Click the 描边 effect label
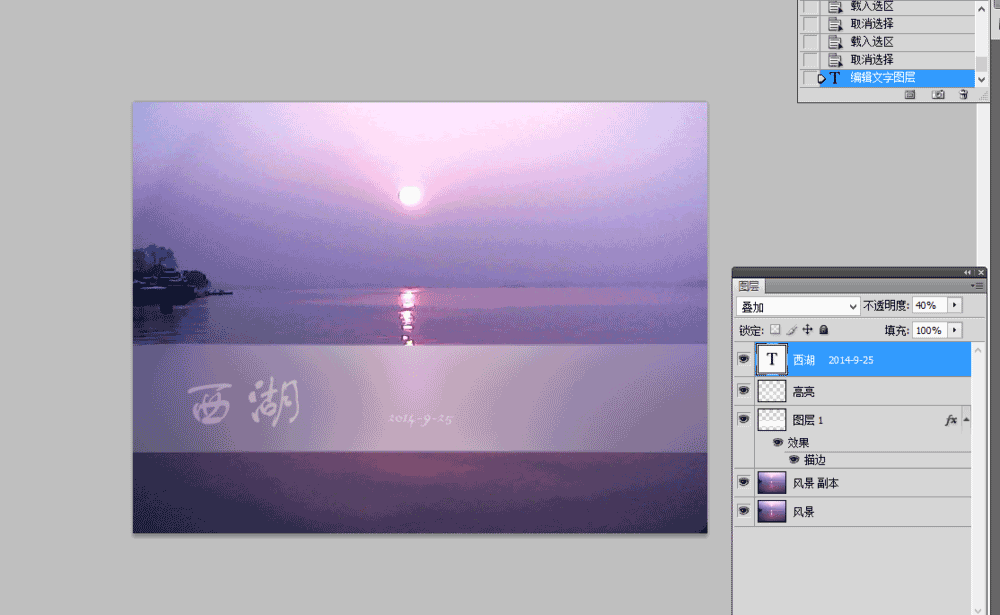This screenshot has height=615, width=1000. [x=814, y=460]
